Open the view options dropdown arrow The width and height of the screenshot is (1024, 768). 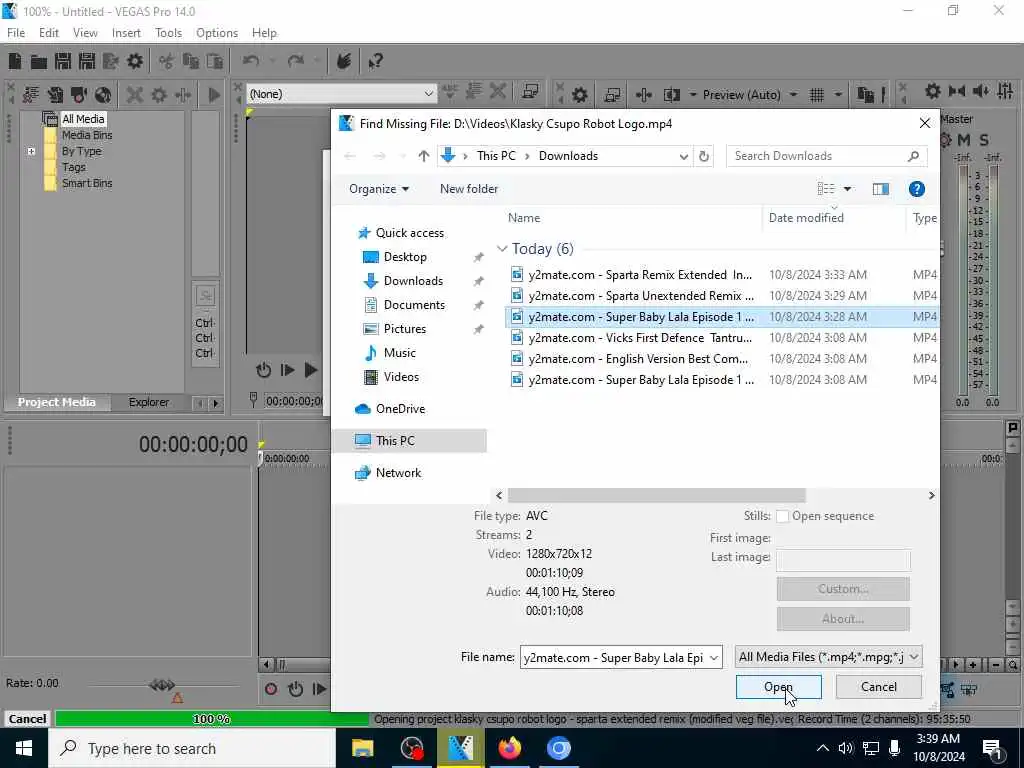click(848, 189)
